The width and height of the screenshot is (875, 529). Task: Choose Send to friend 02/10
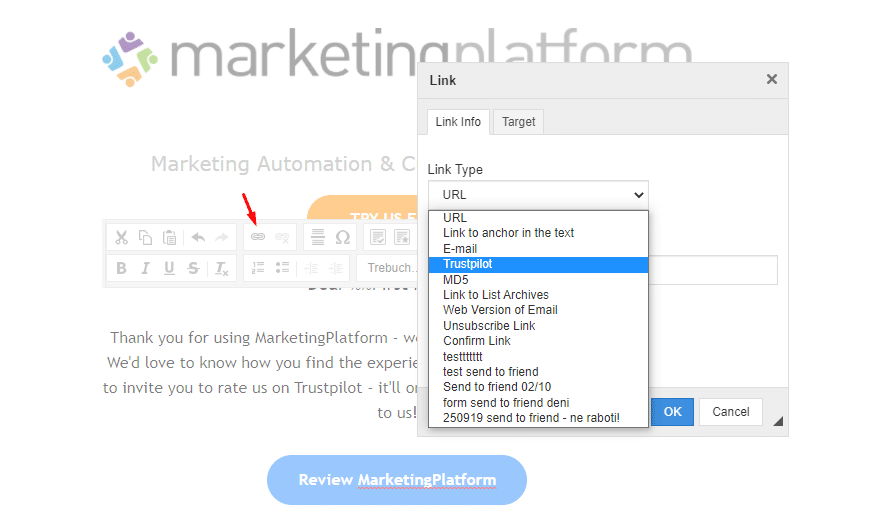pos(538,387)
